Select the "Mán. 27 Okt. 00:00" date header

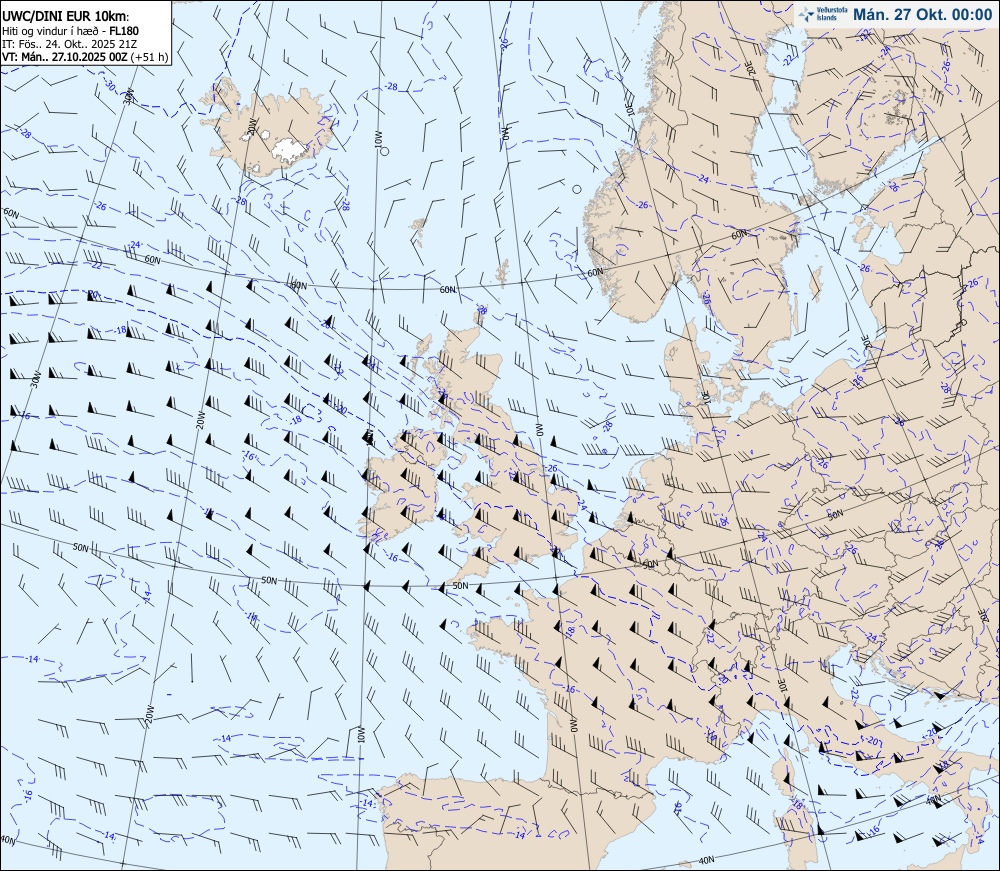tap(922, 15)
